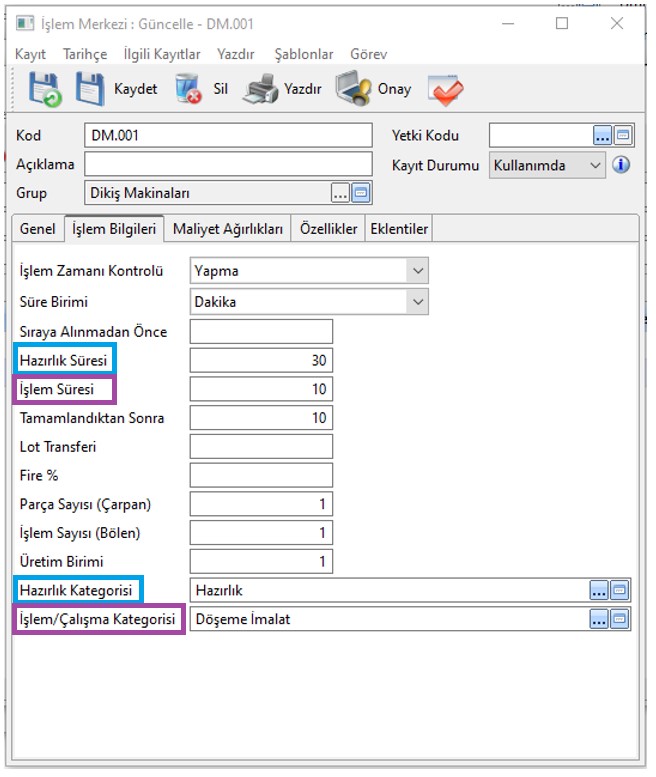The height and width of the screenshot is (777, 656).
Task: Click the İşlem/Çalışma Kategorisi label
Action: point(98,619)
